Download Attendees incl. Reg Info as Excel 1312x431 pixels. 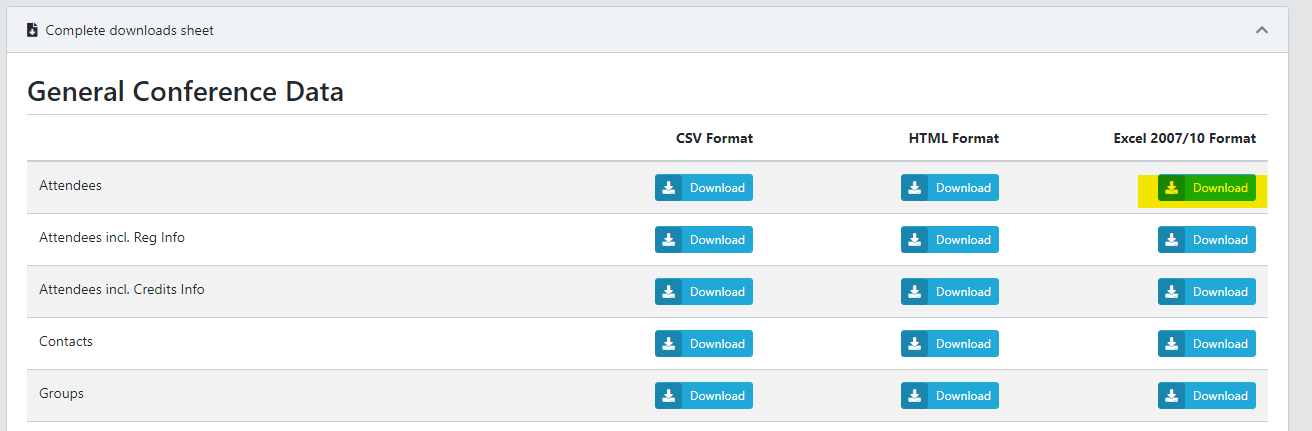pyautogui.click(x=1207, y=240)
